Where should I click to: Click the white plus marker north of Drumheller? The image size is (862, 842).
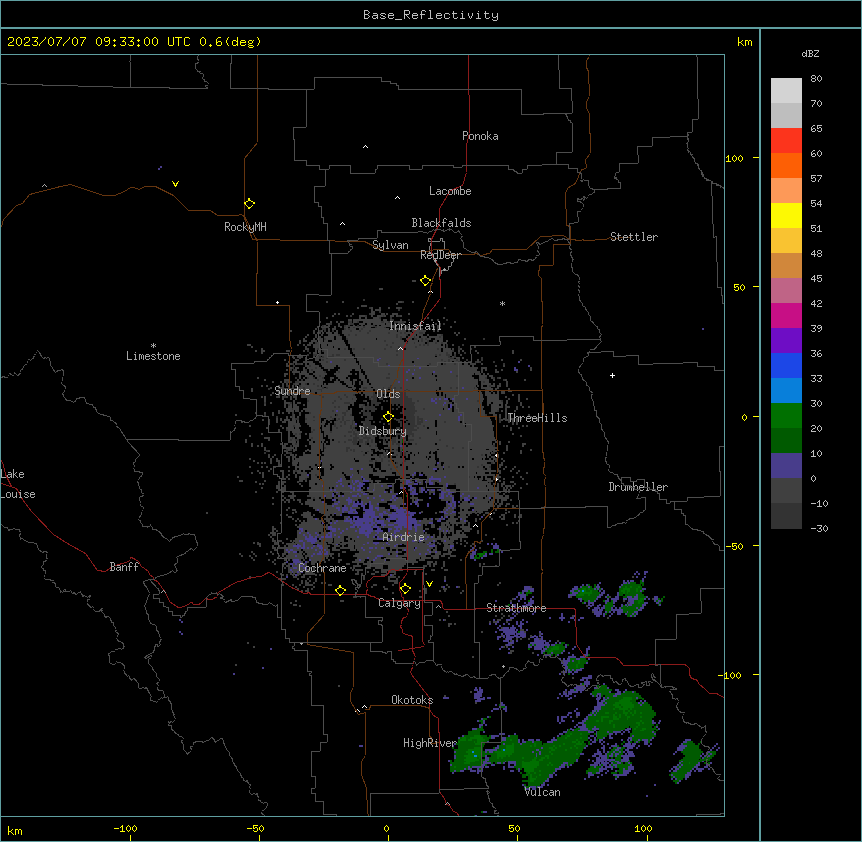(612, 375)
